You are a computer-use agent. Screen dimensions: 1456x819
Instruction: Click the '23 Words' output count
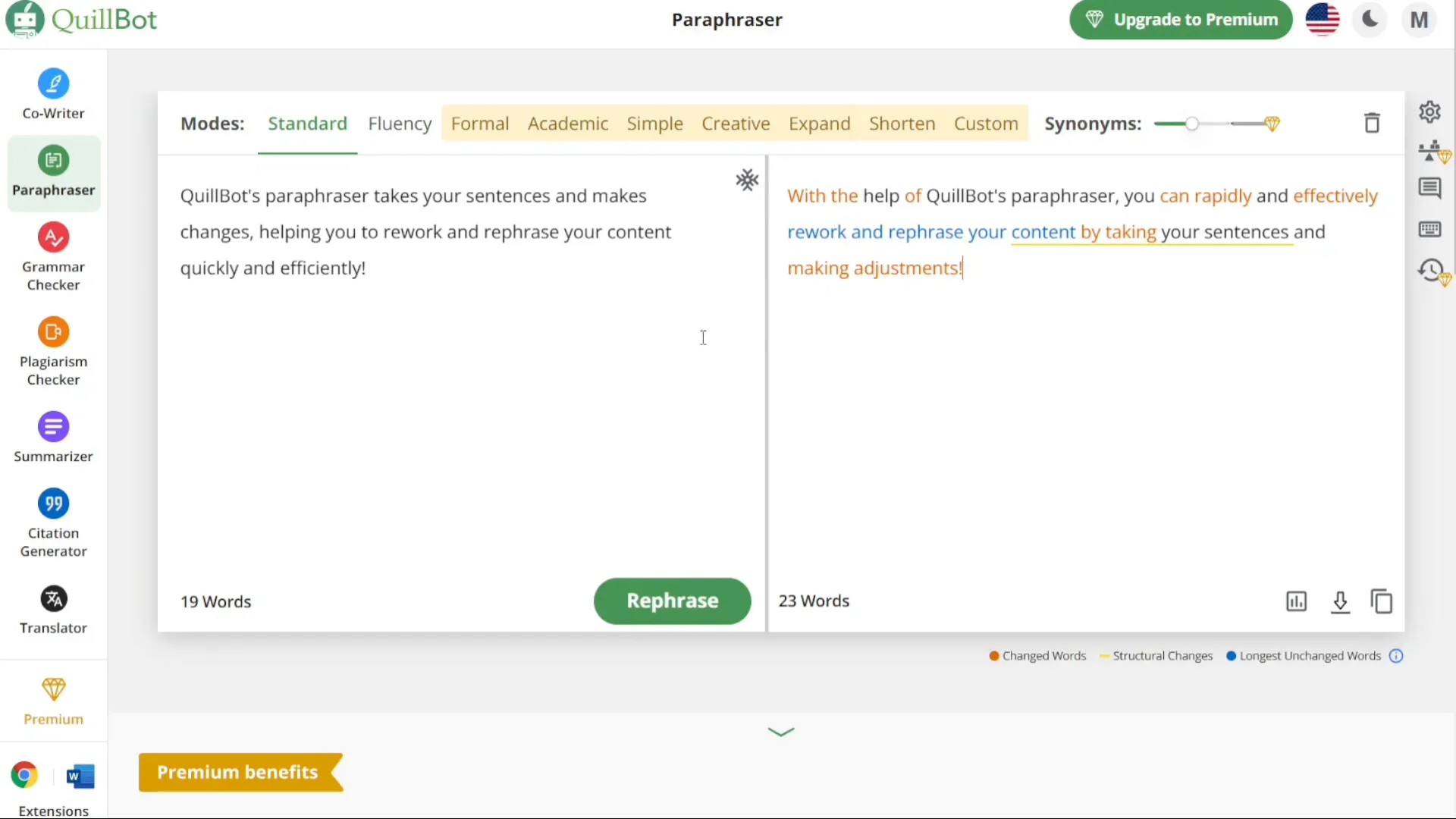(814, 601)
